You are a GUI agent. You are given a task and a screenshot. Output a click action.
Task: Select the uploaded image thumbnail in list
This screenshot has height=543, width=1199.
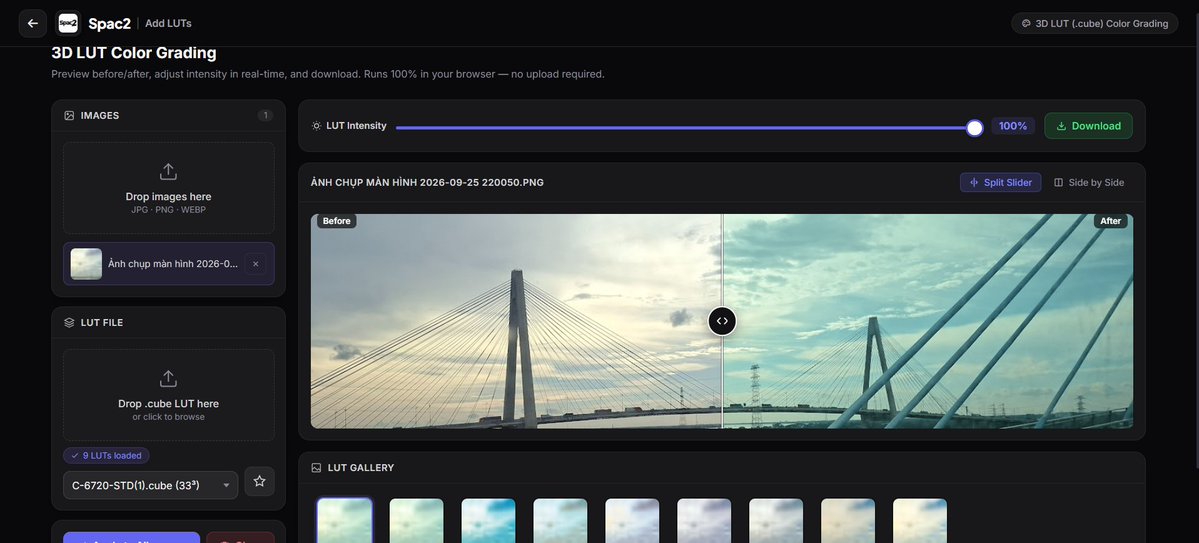[86, 264]
